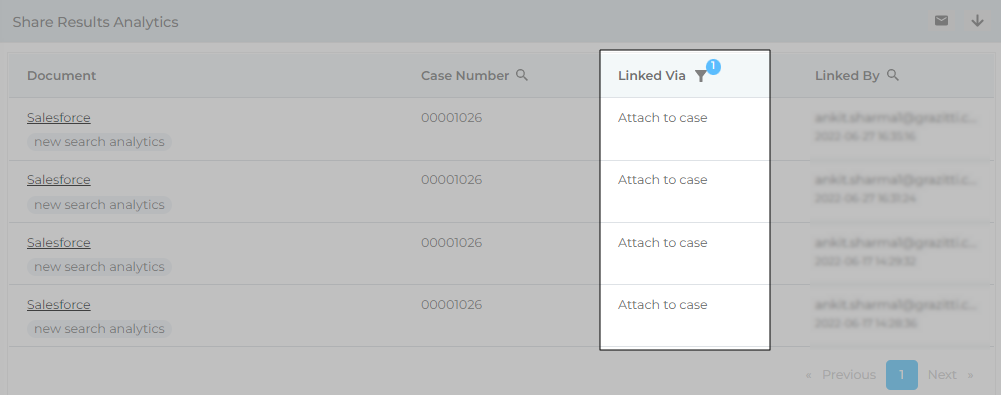Click the Linked By search magnifier icon
Screen dimensions: 1001x395
pyautogui.click(x=893, y=75)
